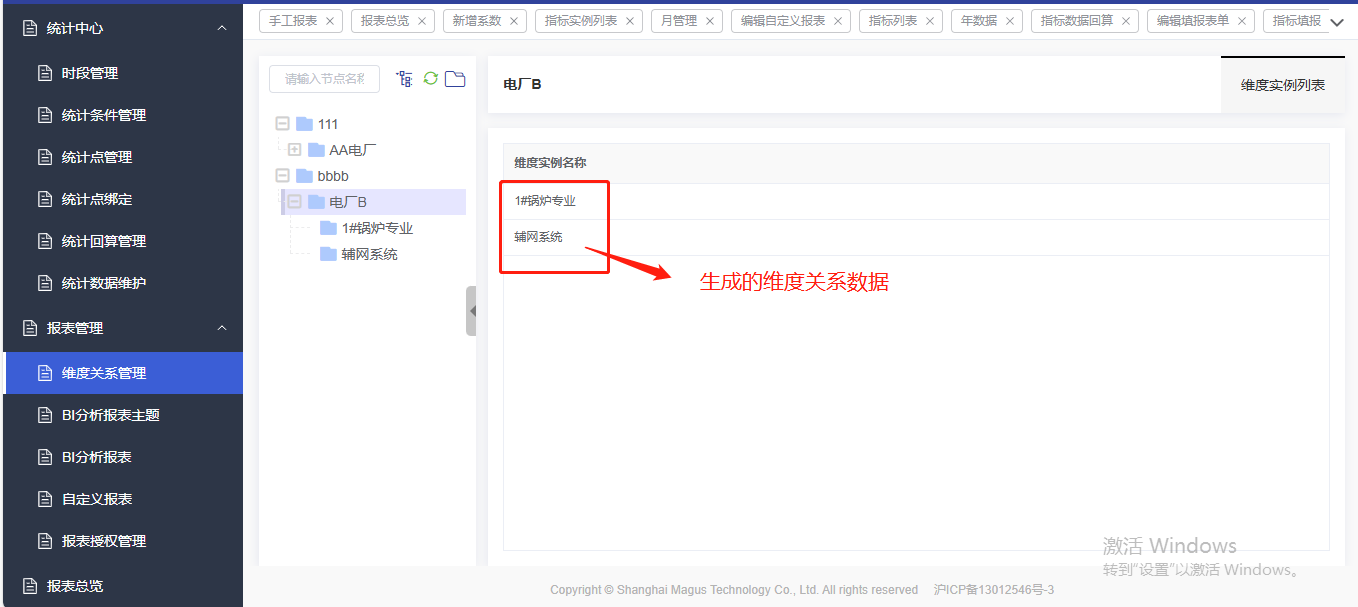Open the 维度实例列表 tab
Image resolution: width=1358 pixels, height=607 pixels.
pyautogui.click(x=1282, y=85)
